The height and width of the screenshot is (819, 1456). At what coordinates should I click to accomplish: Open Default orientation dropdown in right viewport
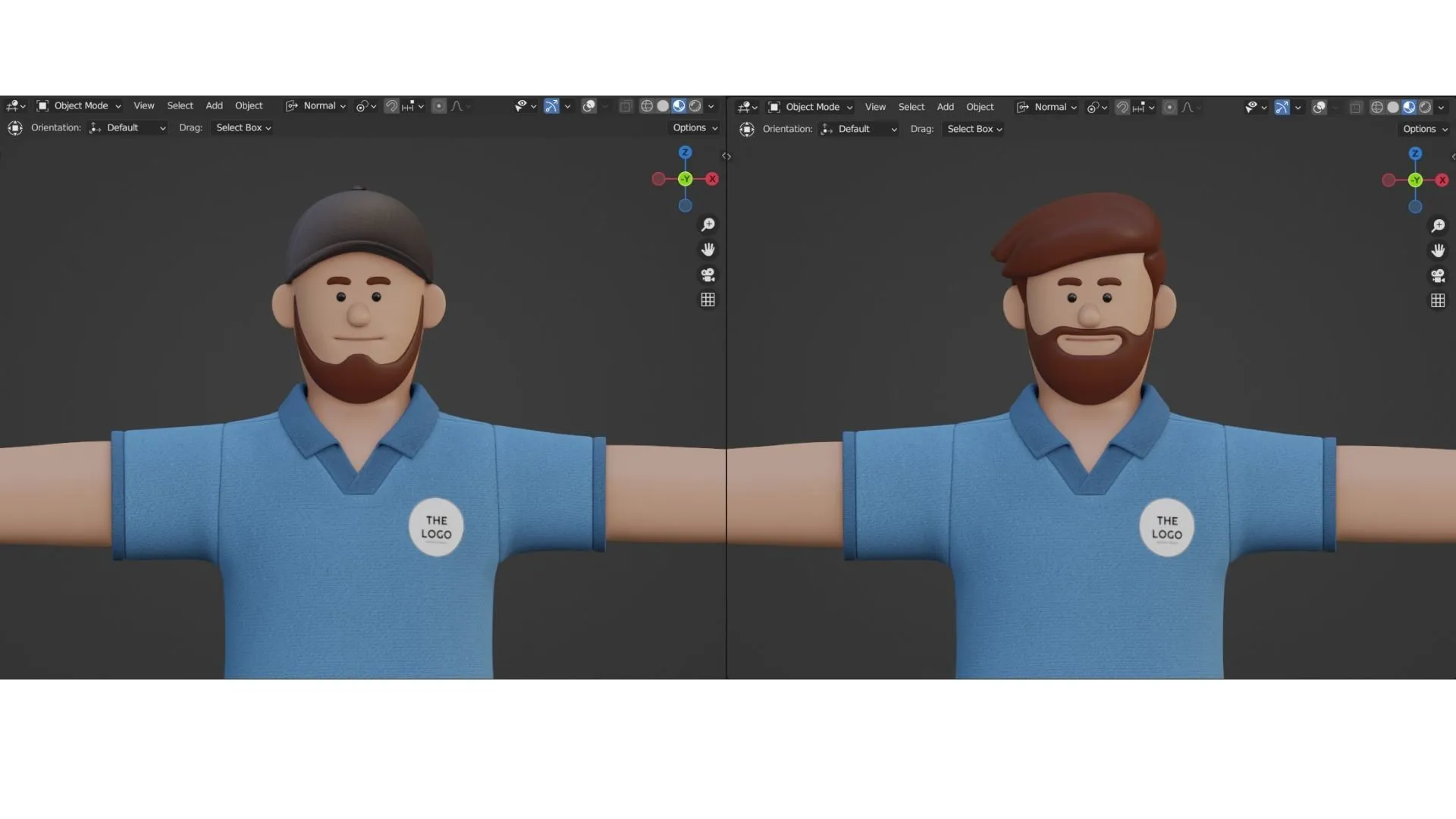click(859, 129)
